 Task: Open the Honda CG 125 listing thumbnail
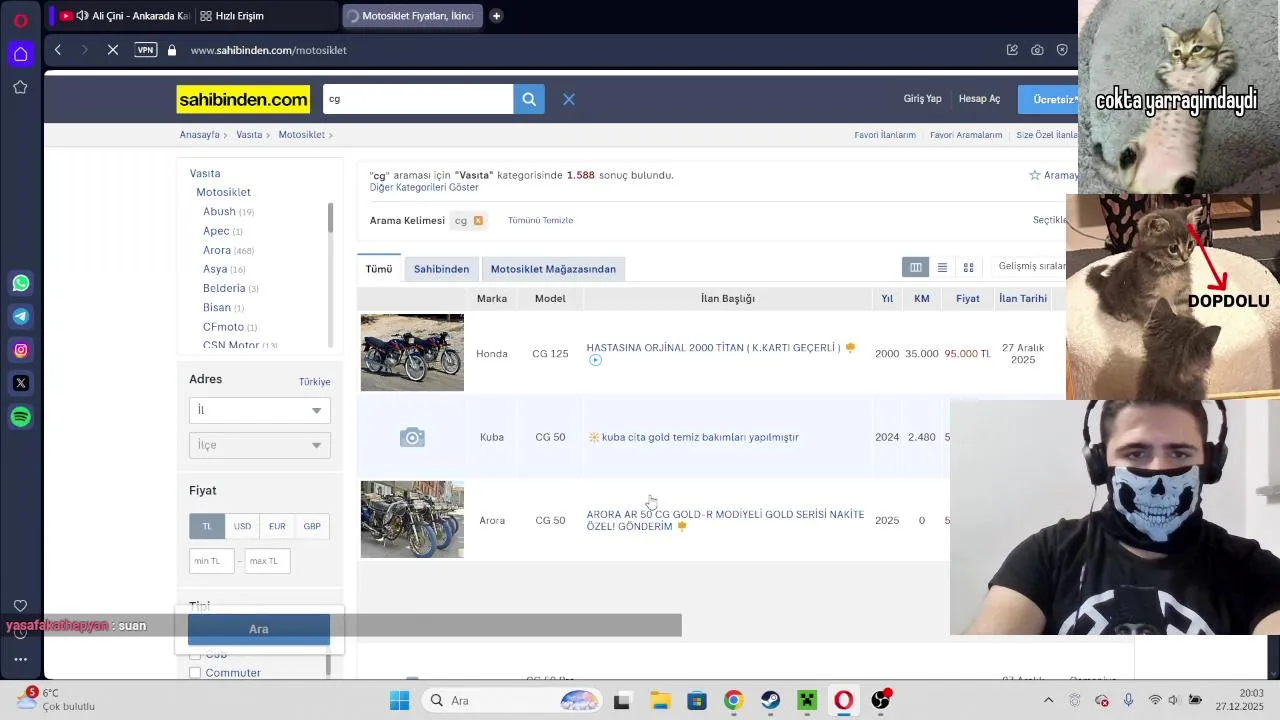click(x=412, y=352)
